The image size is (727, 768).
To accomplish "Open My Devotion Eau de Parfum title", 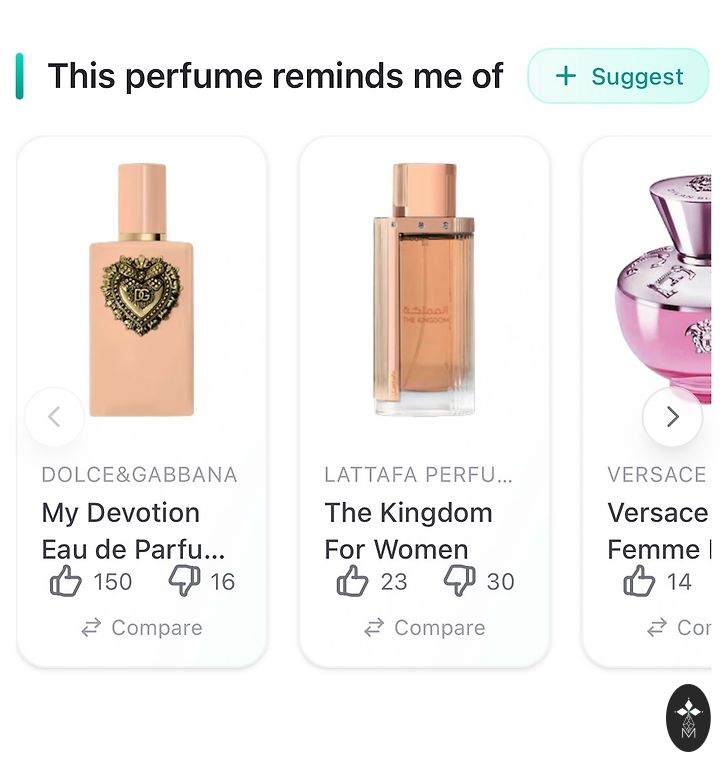I will [132, 531].
